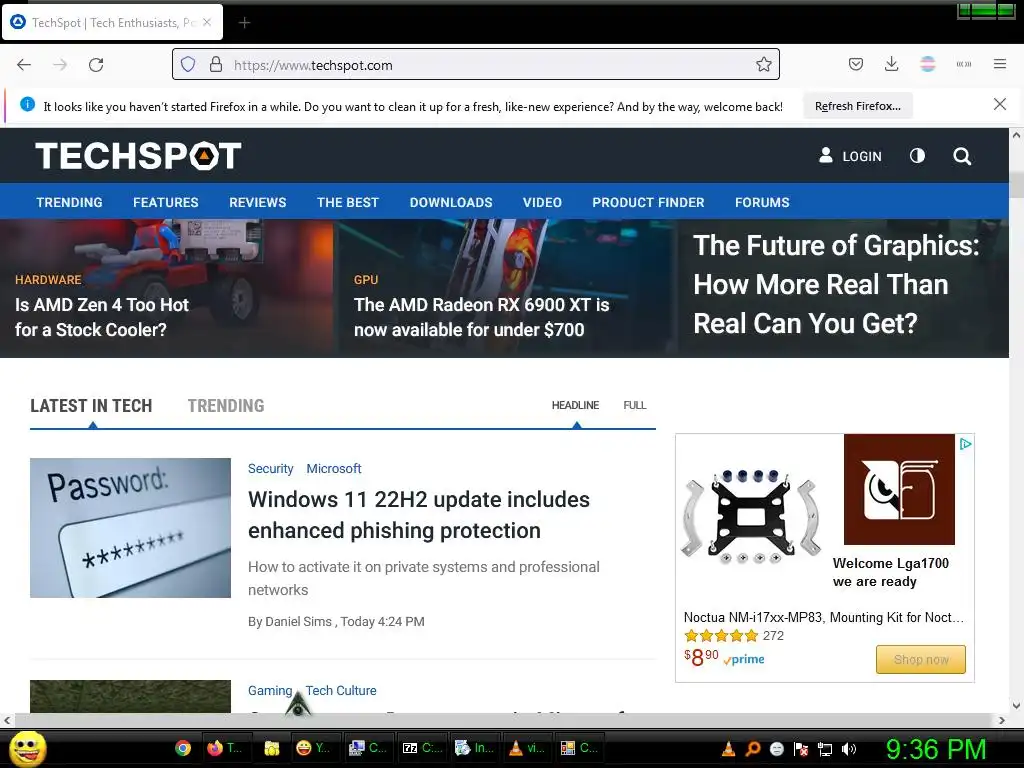Switch to the TRENDING feed tab
The height and width of the screenshot is (768, 1024).
click(x=226, y=406)
